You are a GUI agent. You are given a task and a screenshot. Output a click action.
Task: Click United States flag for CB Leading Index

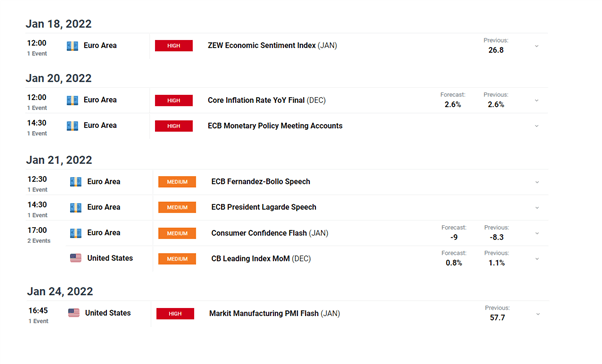(76, 258)
